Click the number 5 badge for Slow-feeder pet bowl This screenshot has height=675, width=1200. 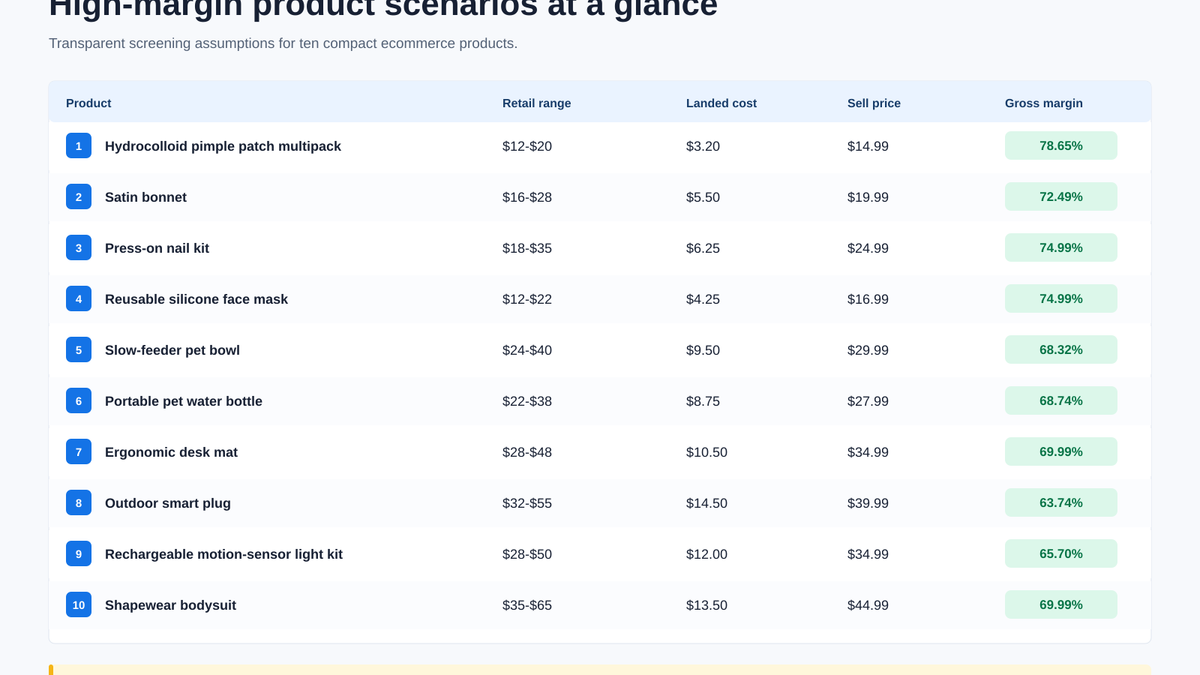point(79,350)
